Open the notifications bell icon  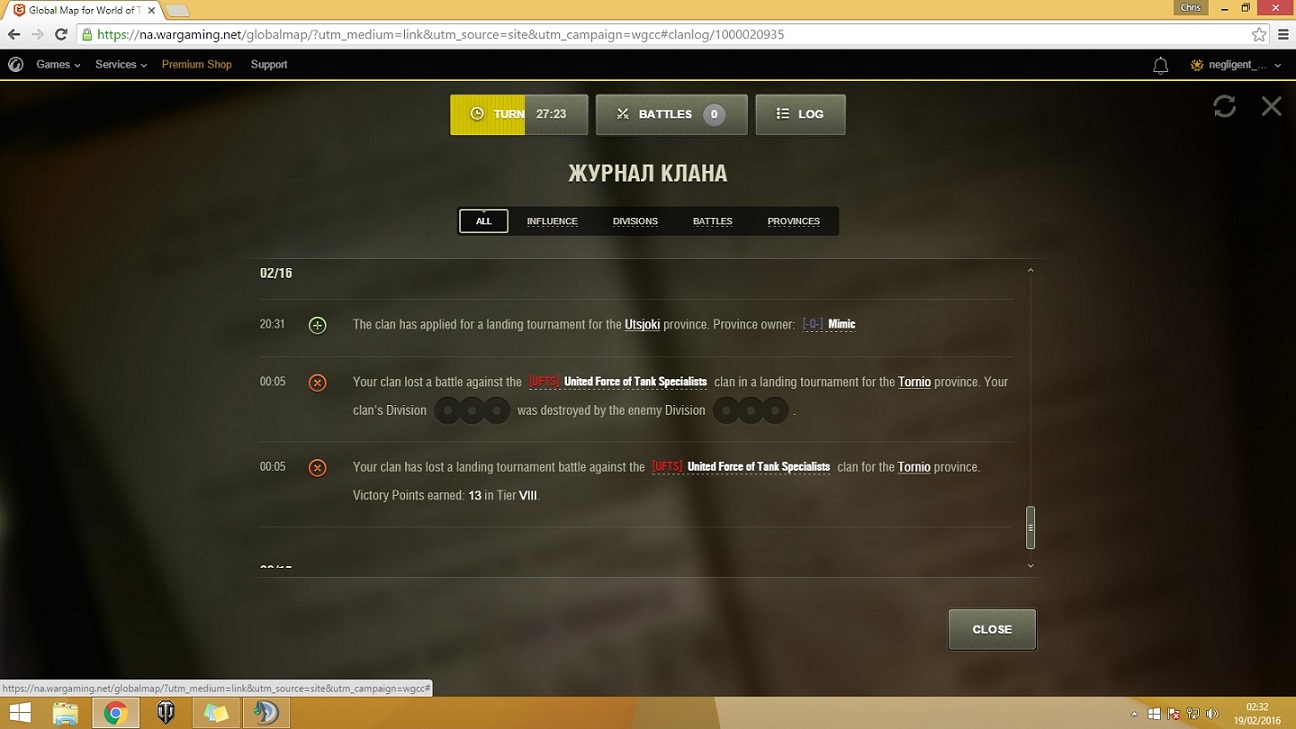coord(1160,65)
